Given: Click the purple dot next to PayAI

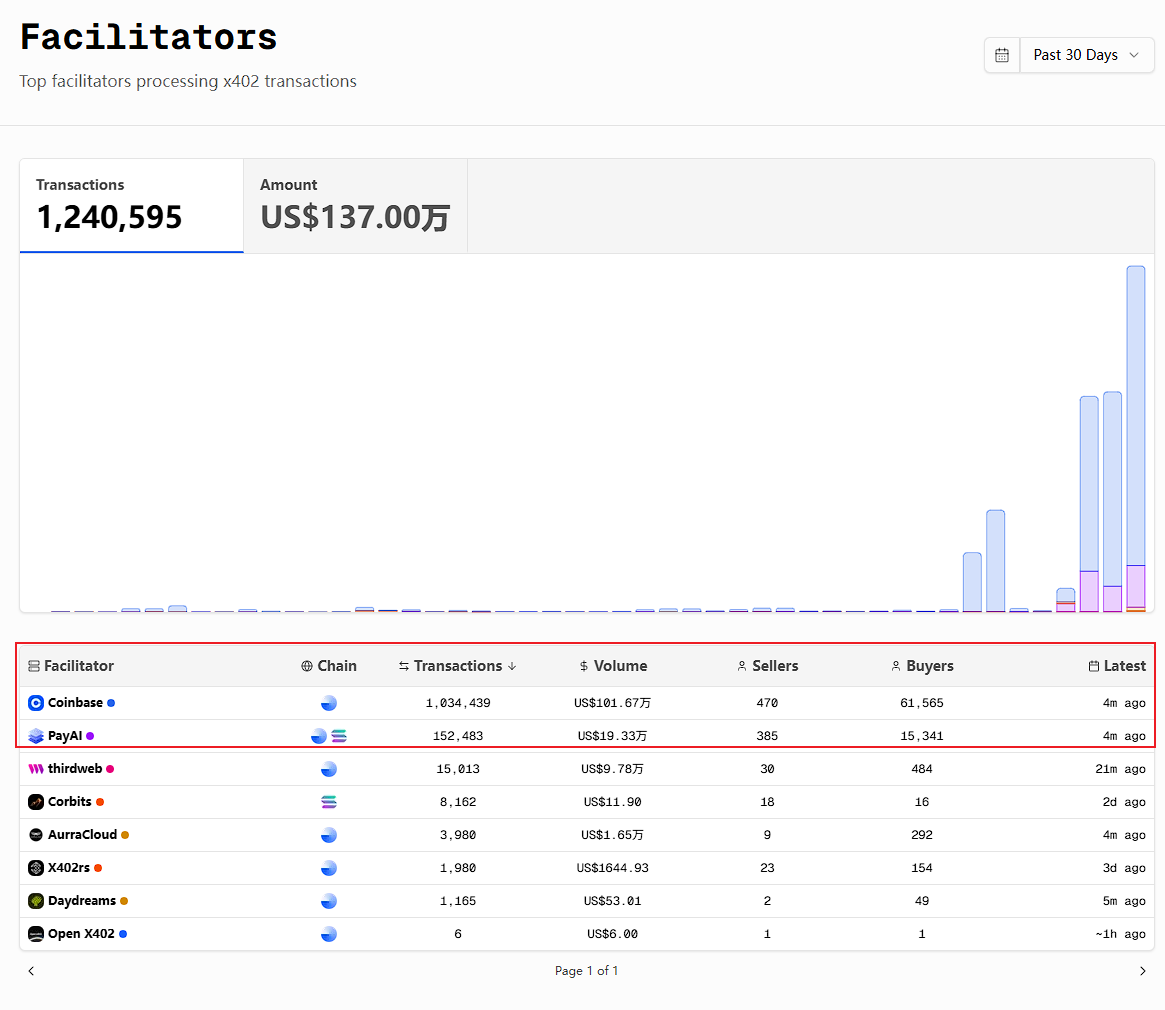Looking at the screenshot, I should coord(90,736).
